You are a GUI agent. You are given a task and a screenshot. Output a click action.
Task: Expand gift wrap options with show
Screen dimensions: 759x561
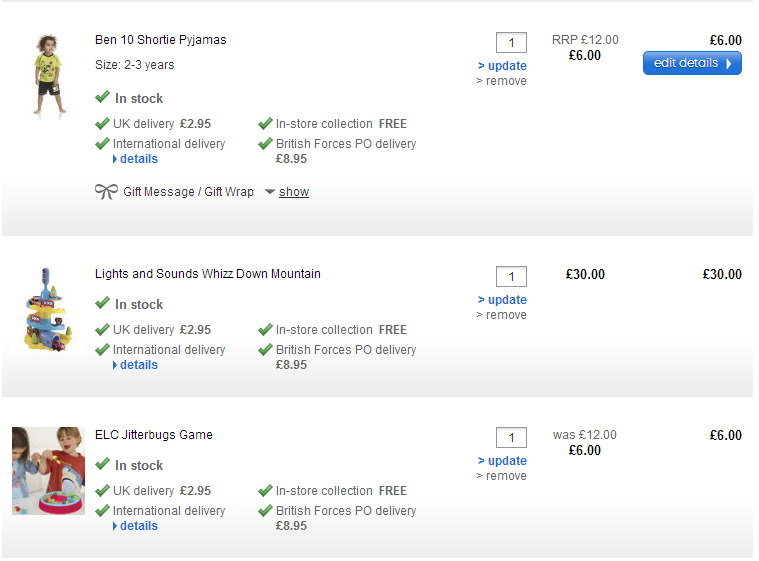click(293, 192)
